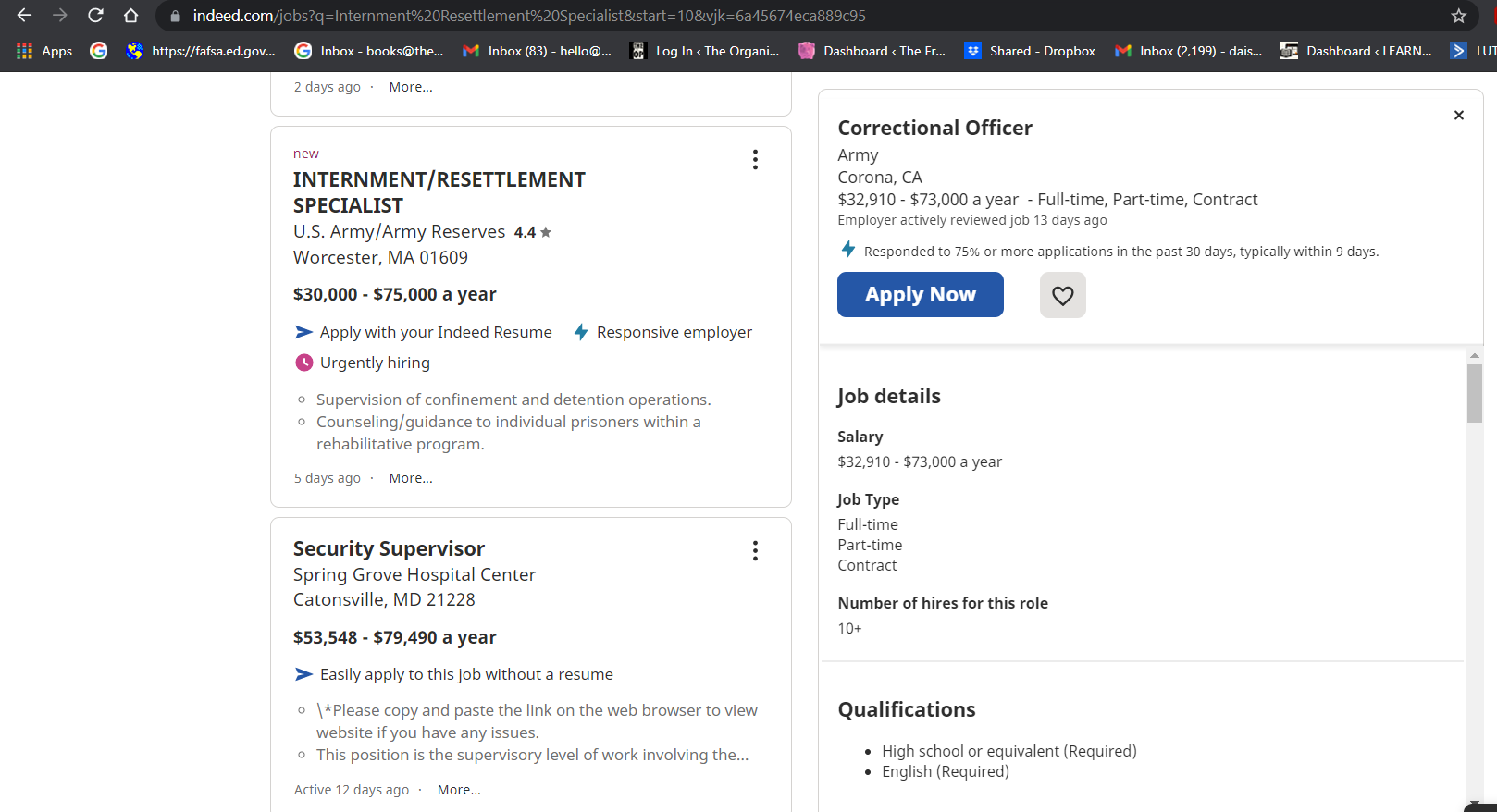Open options menu for Security Supervisor job

pos(755,551)
